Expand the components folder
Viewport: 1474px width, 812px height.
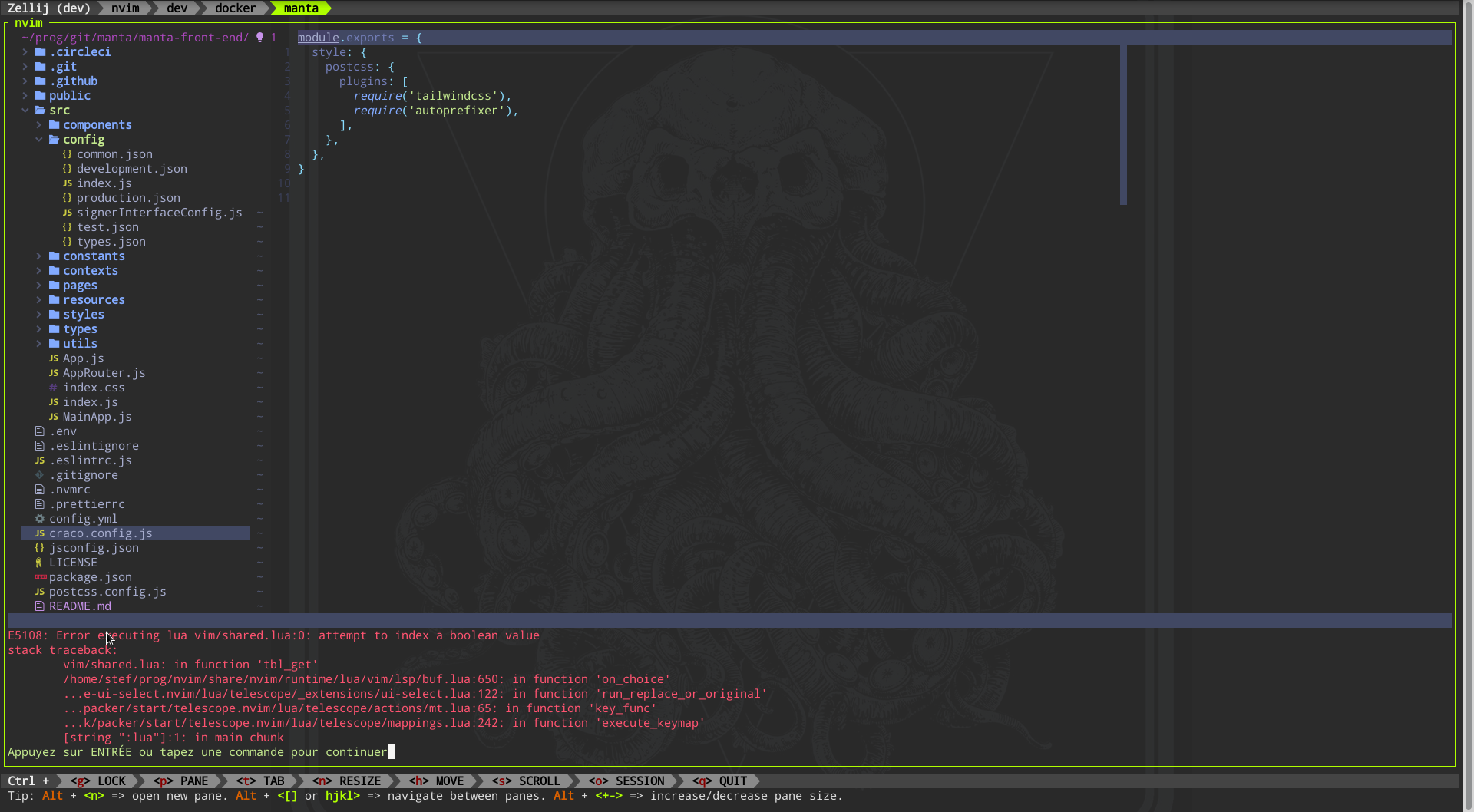(38, 124)
